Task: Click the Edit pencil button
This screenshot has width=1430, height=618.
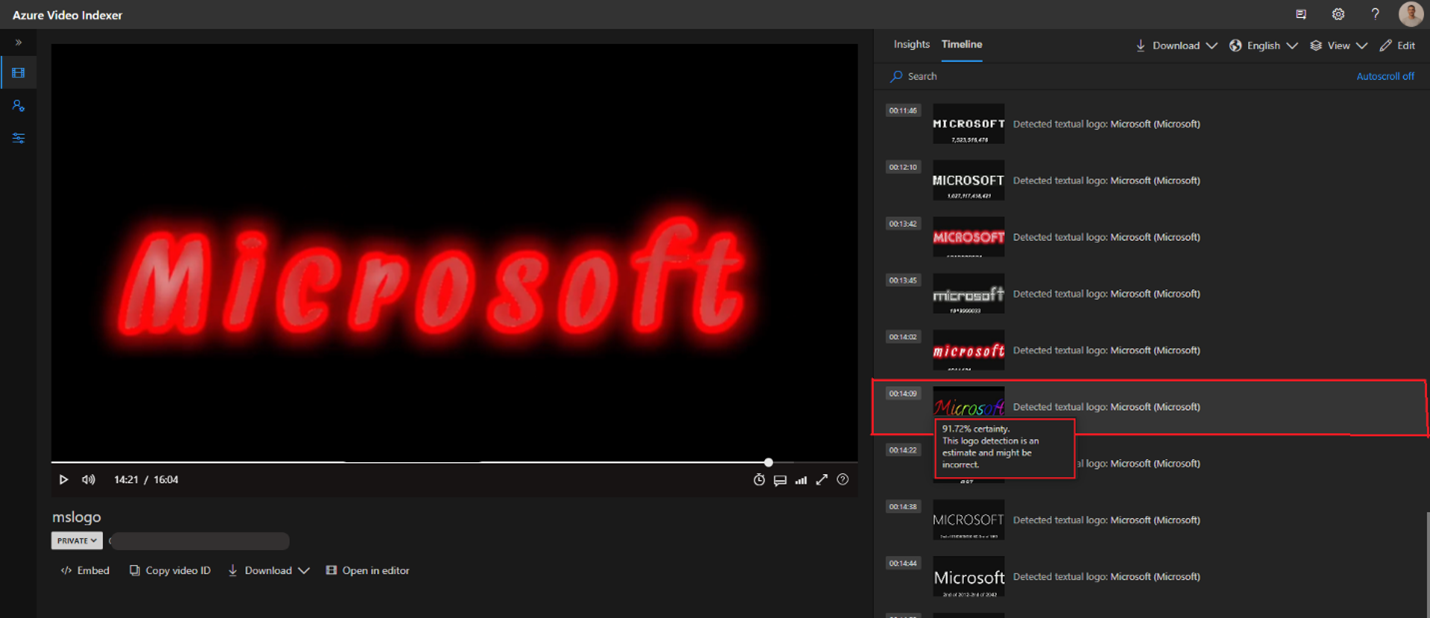Action: [1397, 46]
